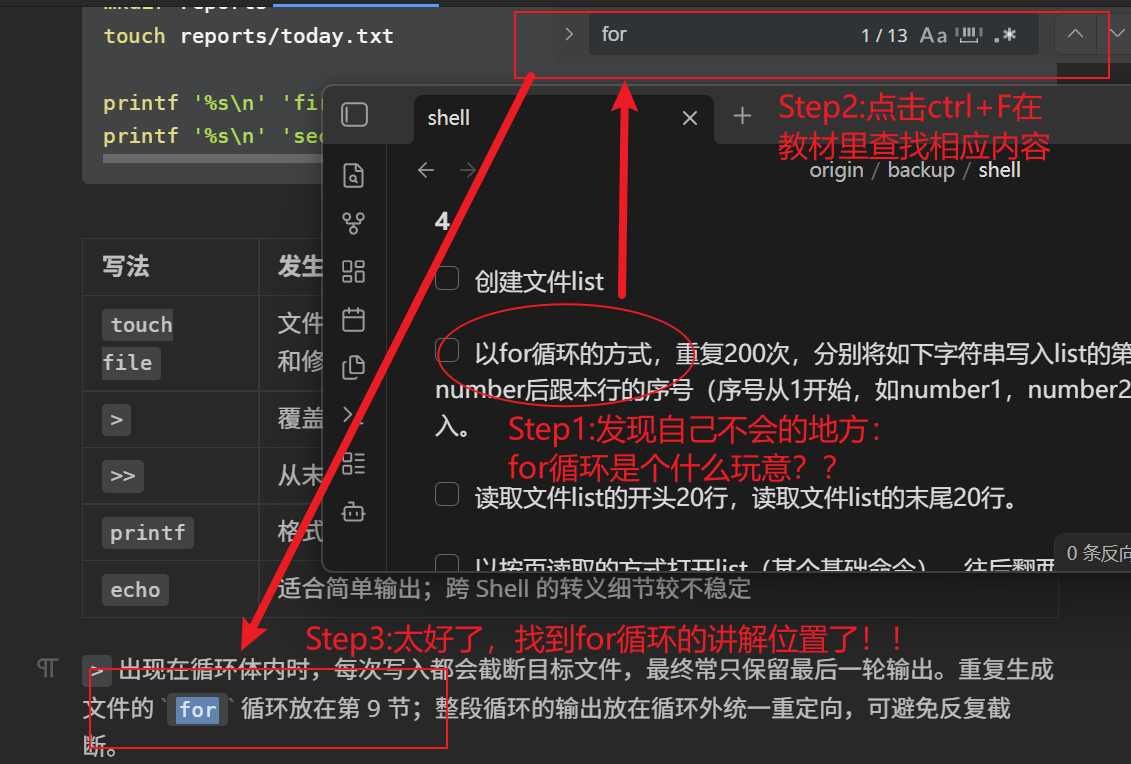Go to next search match arrow

[x=1117, y=34]
